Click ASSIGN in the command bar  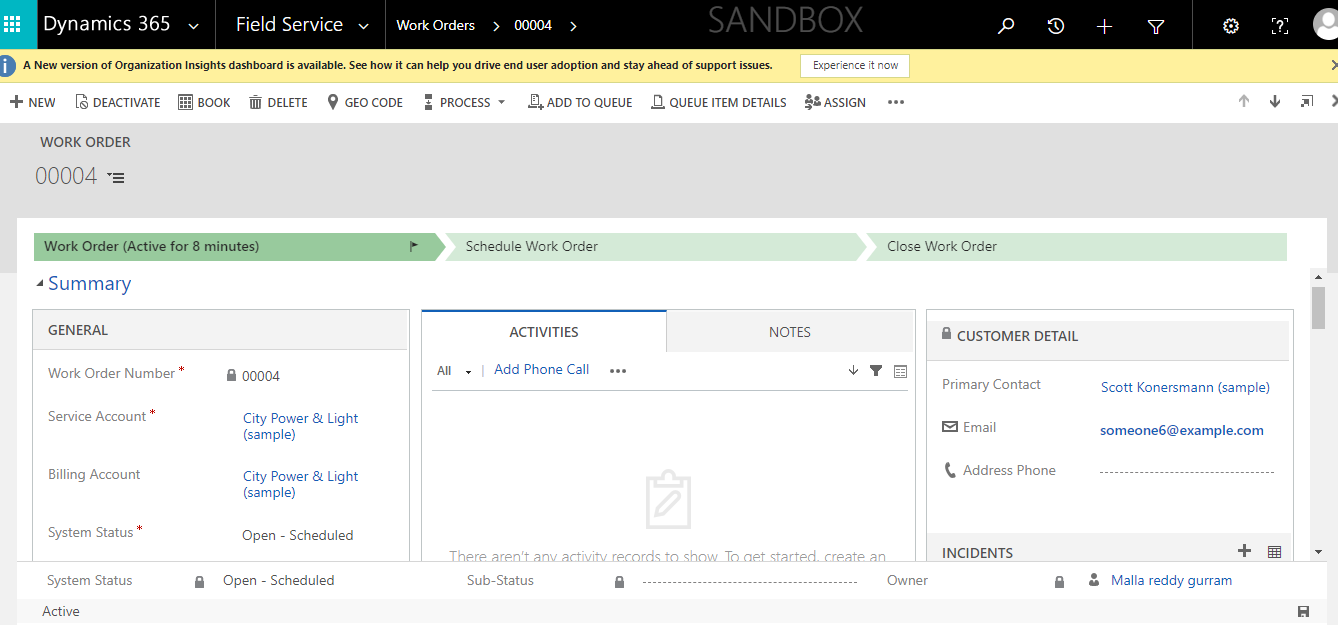pyautogui.click(x=835, y=102)
